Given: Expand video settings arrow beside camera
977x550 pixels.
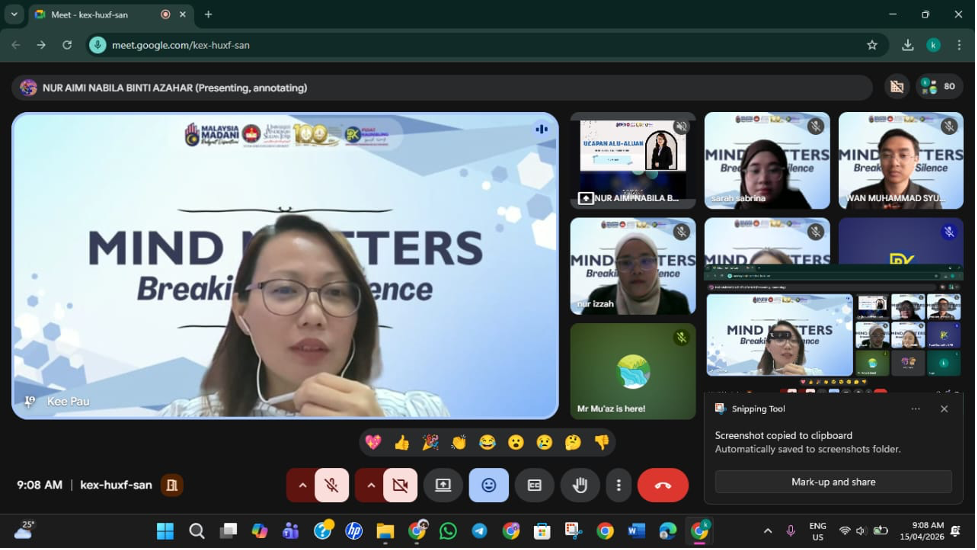Looking at the screenshot, I should (371, 485).
